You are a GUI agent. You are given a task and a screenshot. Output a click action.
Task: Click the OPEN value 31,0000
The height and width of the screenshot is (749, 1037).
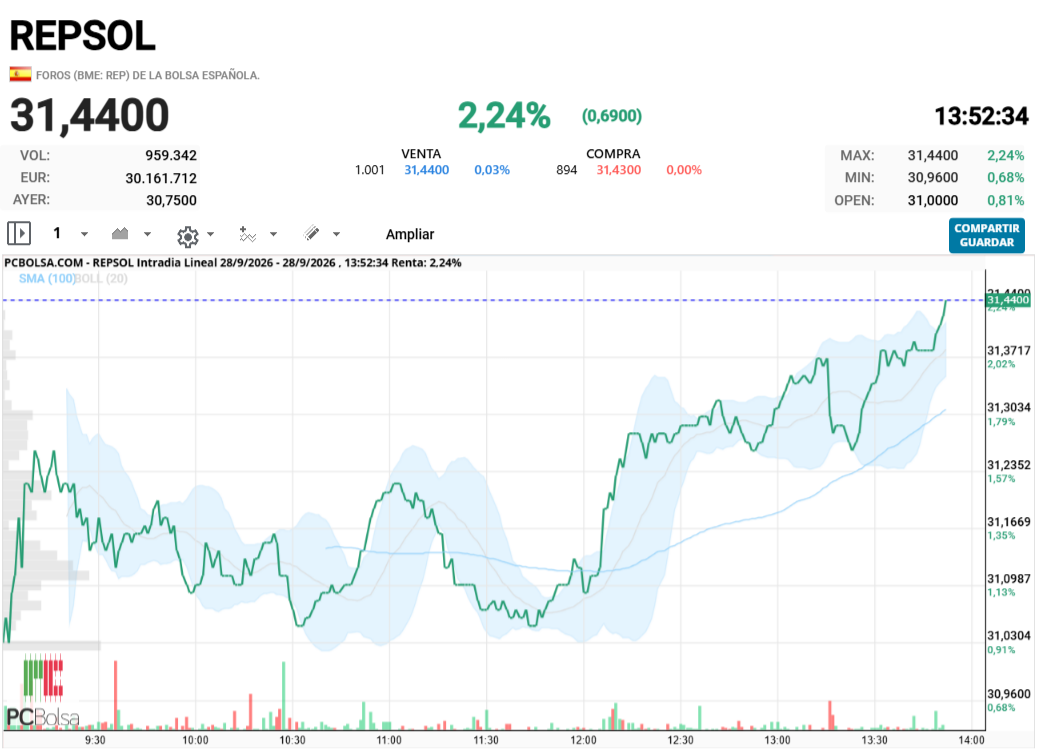[x=933, y=200]
